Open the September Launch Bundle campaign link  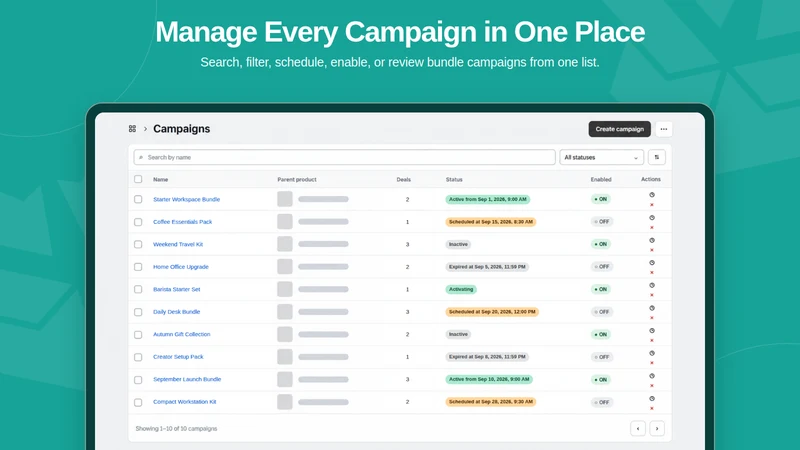[x=187, y=379]
